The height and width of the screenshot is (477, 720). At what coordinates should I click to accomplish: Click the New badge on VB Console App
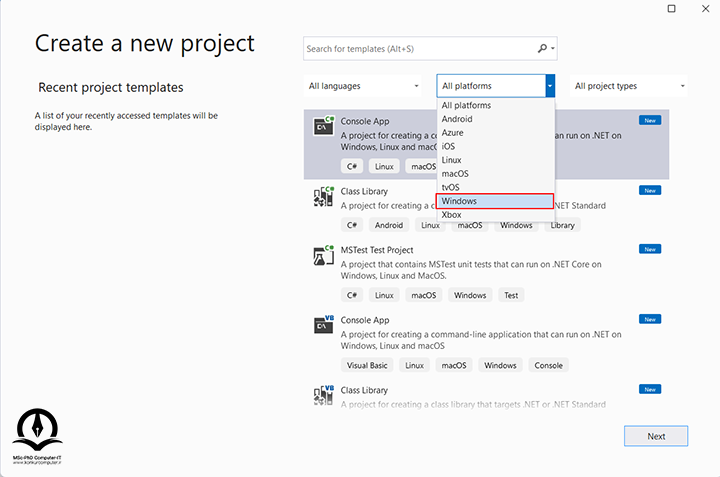650,319
